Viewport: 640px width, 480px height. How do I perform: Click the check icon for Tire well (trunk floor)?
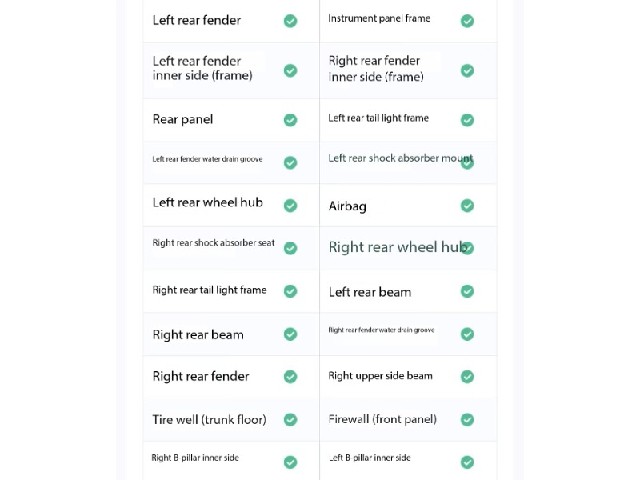tap(290, 420)
